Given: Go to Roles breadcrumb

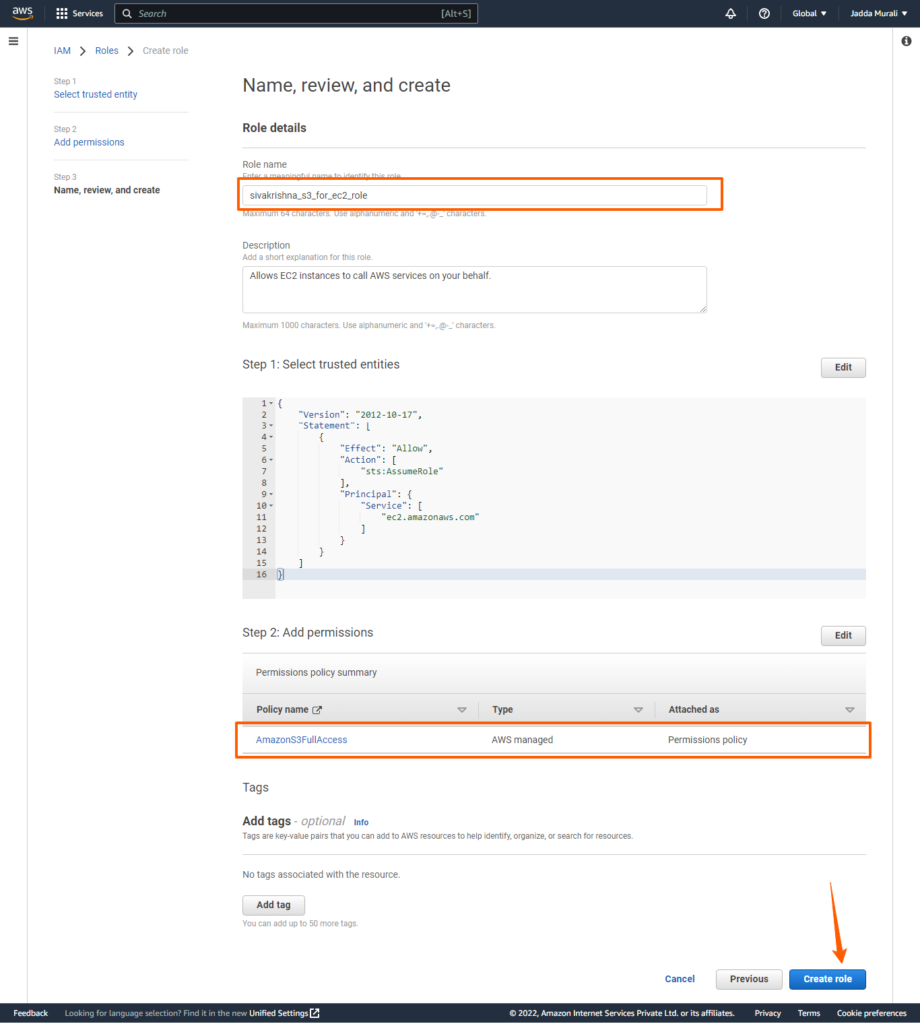Looking at the screenshot, I should click(x=106, y=51).
